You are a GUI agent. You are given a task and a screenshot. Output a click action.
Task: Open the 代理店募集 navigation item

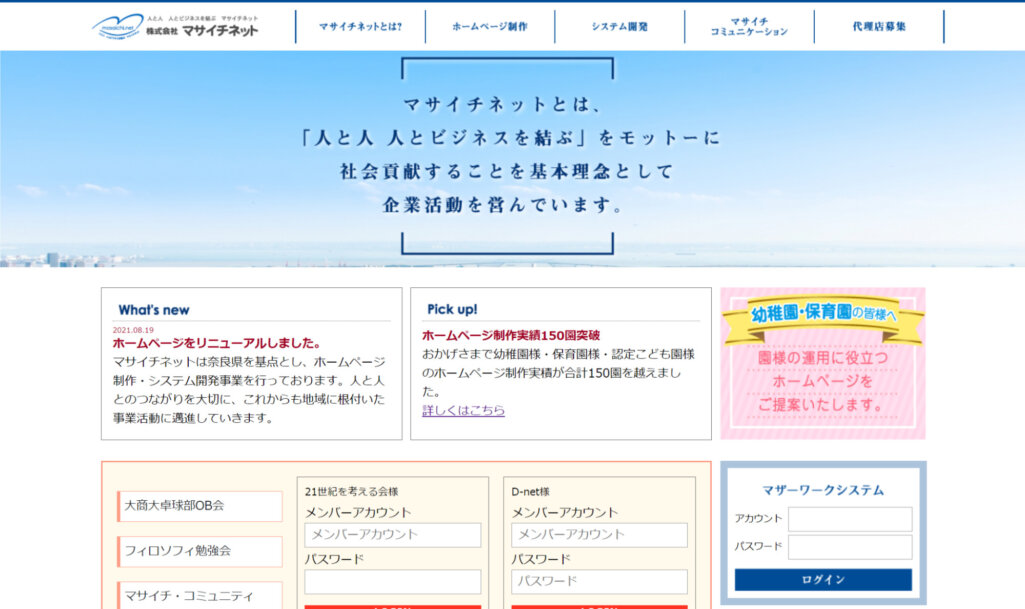click(880, 28)
